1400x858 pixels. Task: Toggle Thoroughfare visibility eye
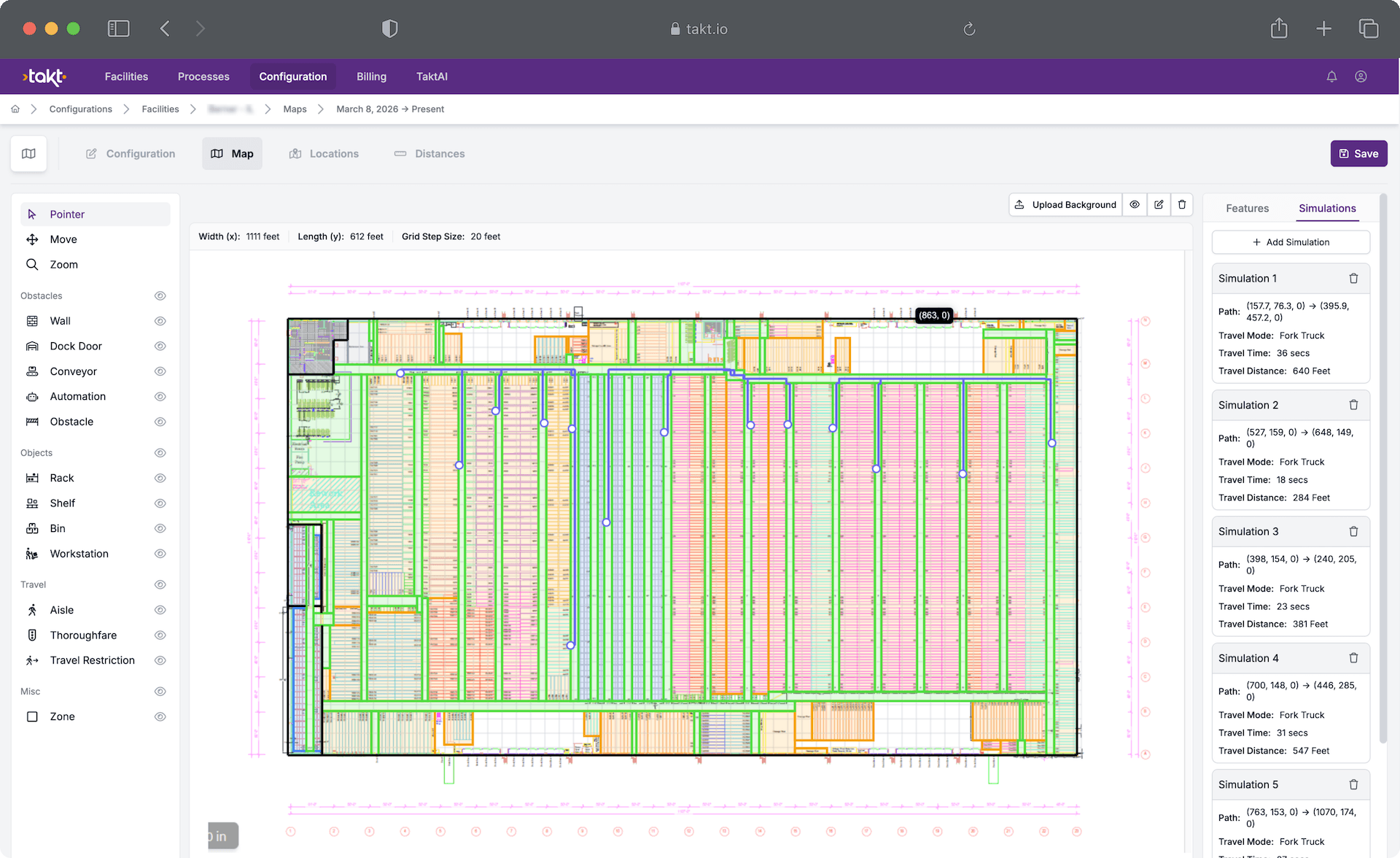pos(160,635)
